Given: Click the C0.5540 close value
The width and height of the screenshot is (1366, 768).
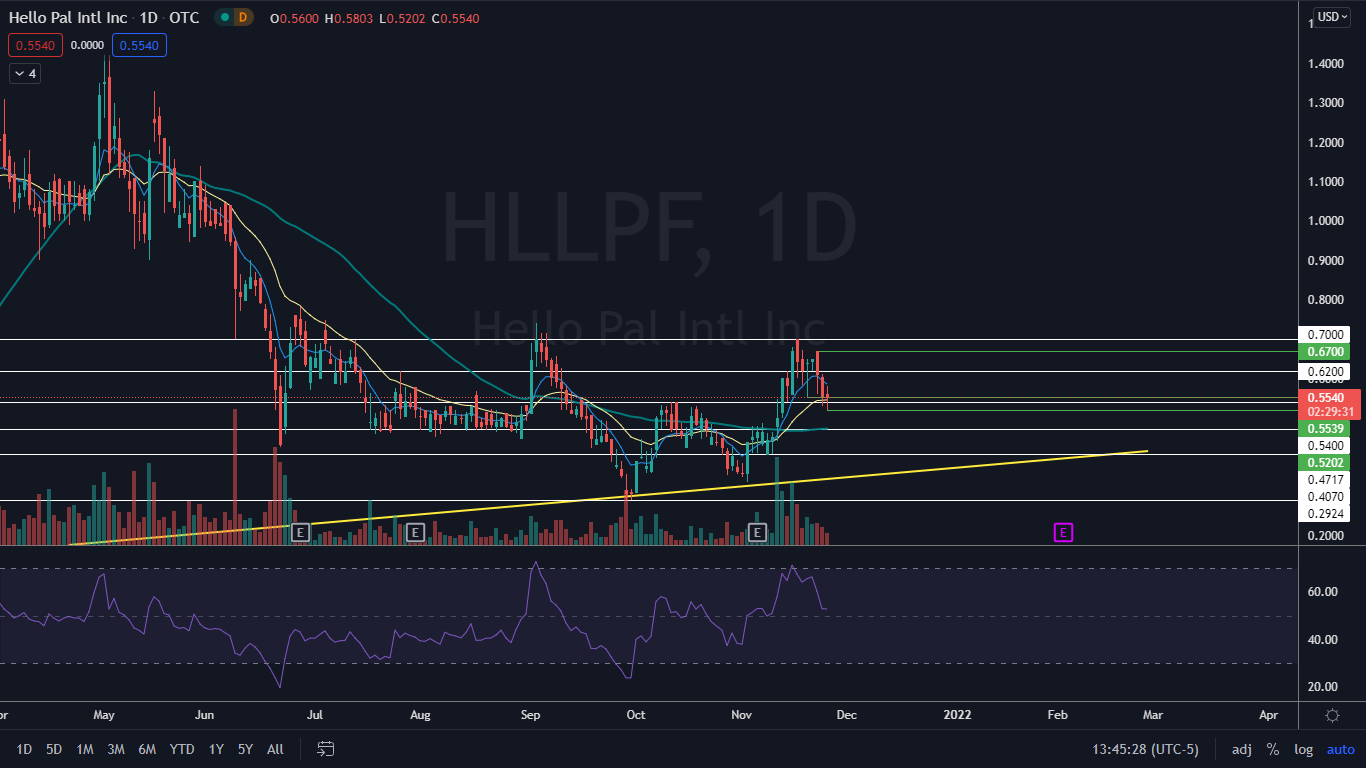Looking at the screenshot, I should [x=454, y=18].
